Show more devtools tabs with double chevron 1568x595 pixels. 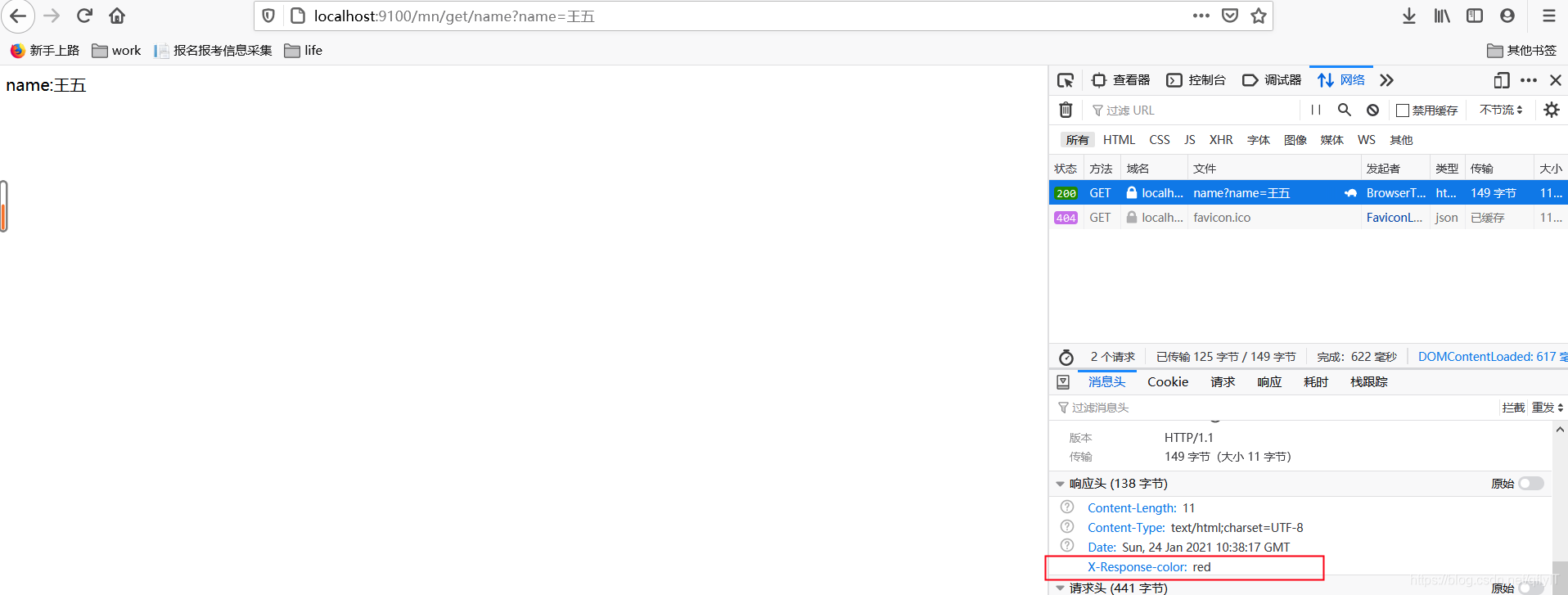tap(1386, 80)
